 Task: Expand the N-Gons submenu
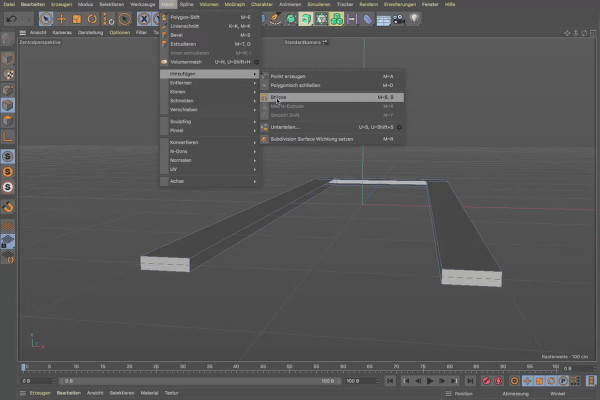tap(210, 151)
